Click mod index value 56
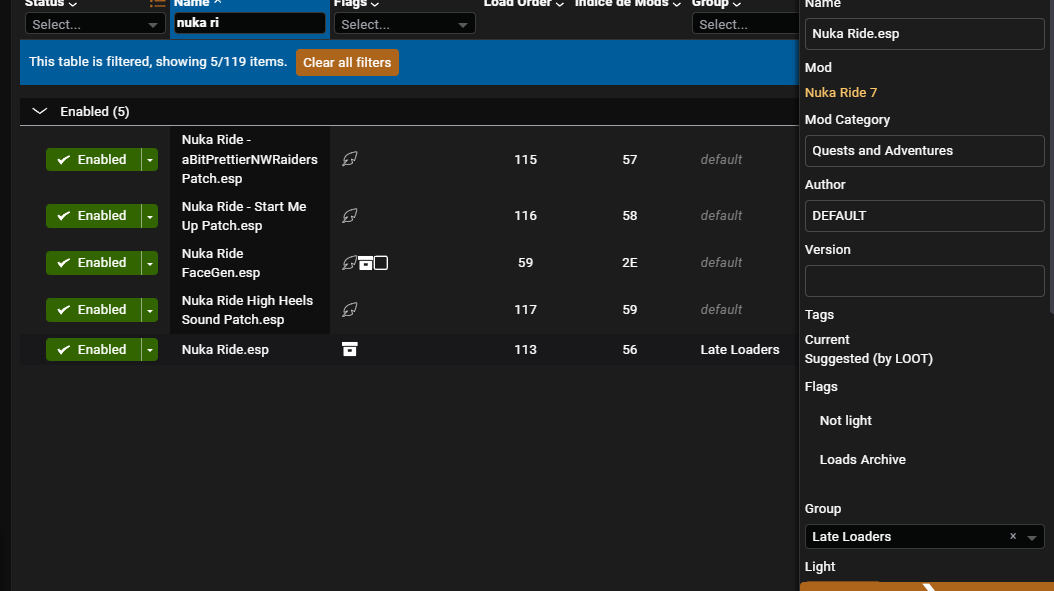 629,350
